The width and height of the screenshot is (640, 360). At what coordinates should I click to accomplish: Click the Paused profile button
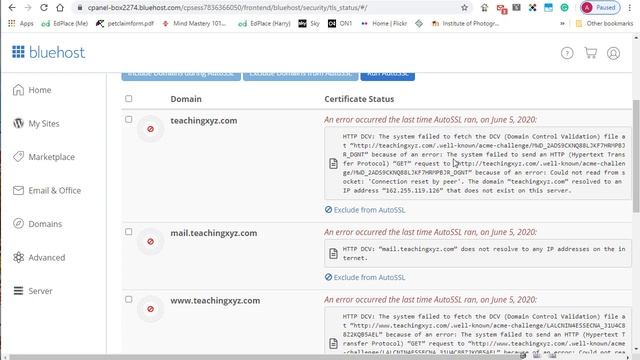pos(600,8)
